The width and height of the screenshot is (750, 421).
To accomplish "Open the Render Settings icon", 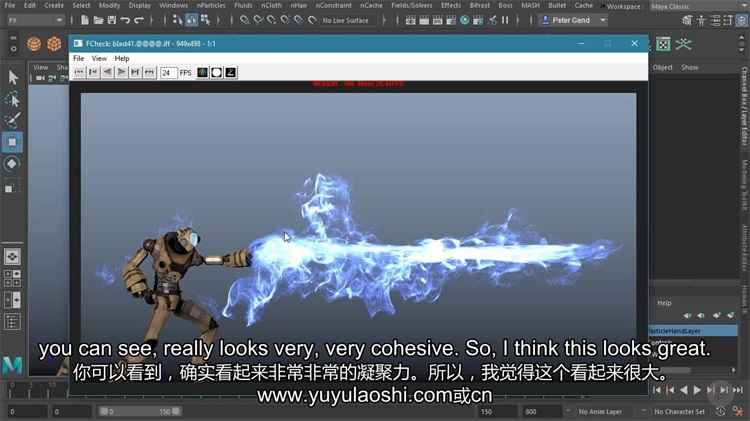I will pyautogui.click(x=451, y=20).
